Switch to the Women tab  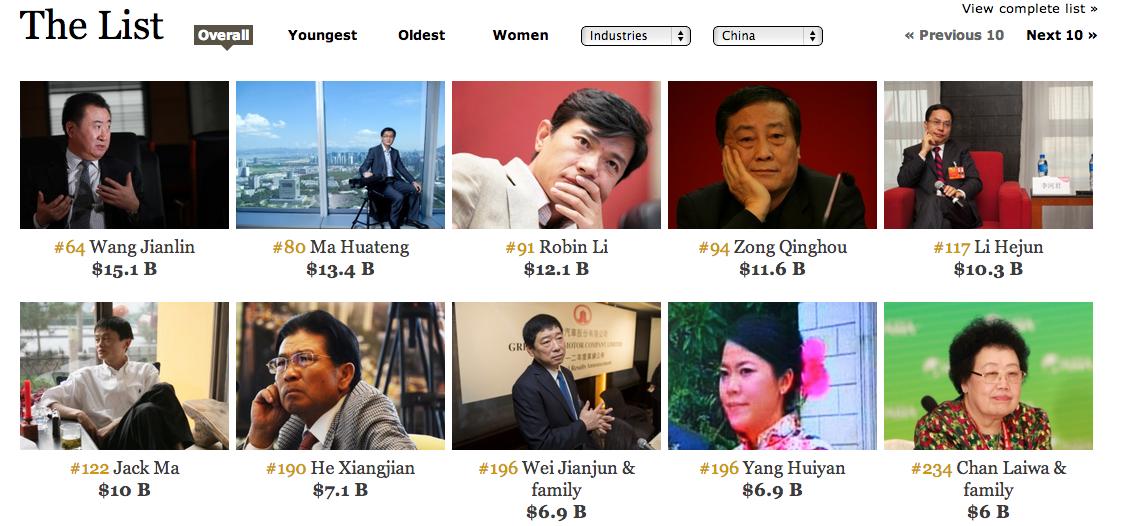[x=520, y=35]
